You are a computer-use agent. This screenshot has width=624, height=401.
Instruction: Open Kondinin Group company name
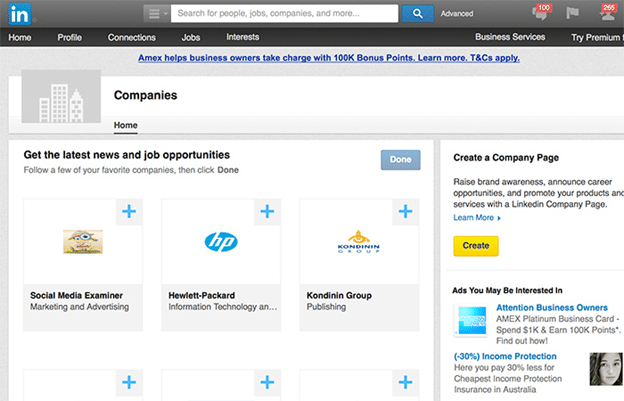(339, 296)
